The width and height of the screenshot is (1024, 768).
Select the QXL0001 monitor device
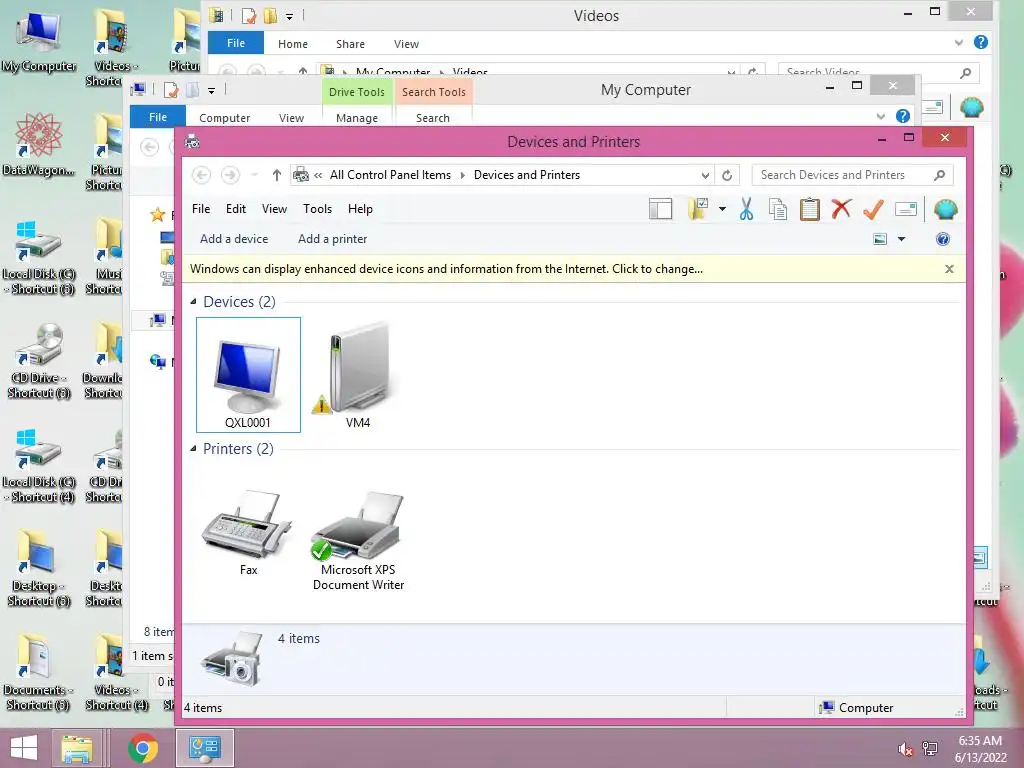[248, 375]
